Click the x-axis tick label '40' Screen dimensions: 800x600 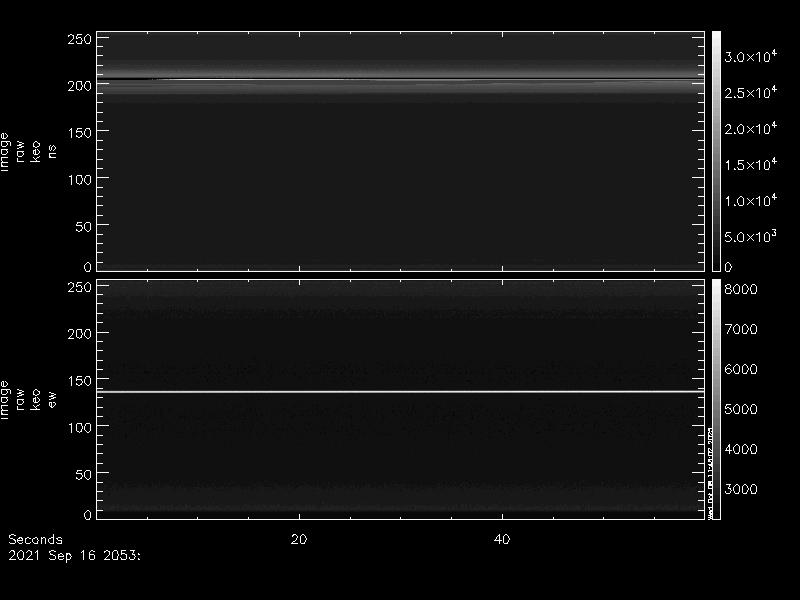pos(503,539)
